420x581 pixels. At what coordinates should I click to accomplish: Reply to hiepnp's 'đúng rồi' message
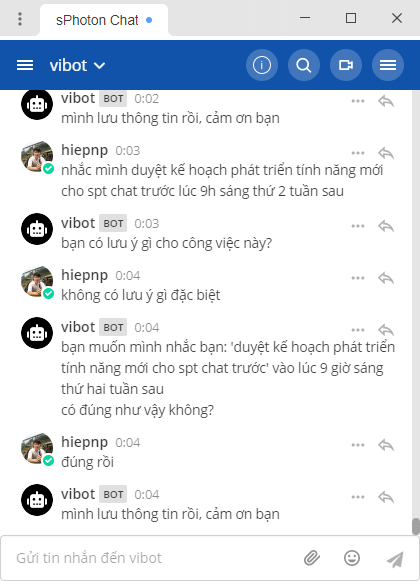tap(386, 445)
